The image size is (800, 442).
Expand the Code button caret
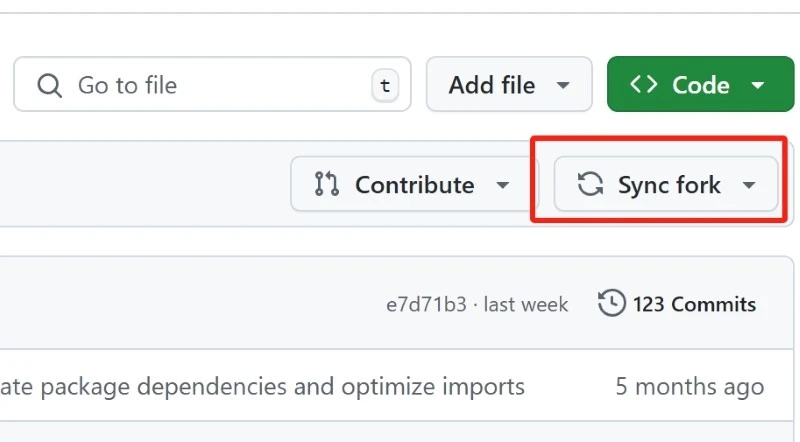[x=758, y=85]
